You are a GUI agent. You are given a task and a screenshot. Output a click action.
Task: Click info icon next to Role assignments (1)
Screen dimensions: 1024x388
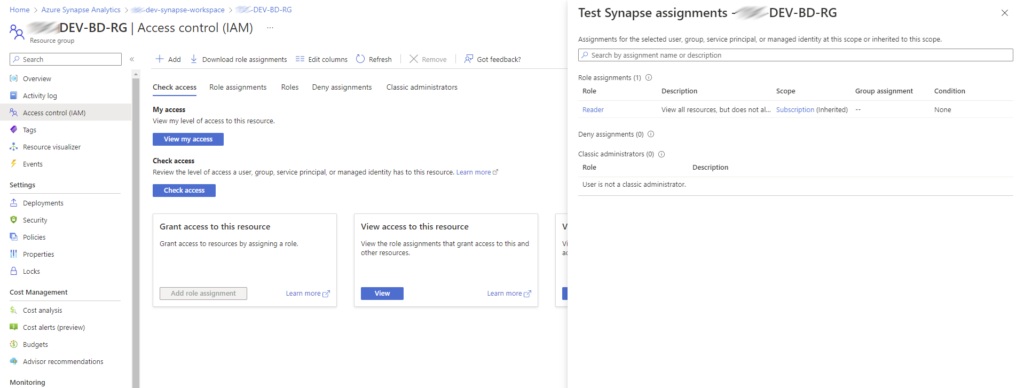(648, 77)
